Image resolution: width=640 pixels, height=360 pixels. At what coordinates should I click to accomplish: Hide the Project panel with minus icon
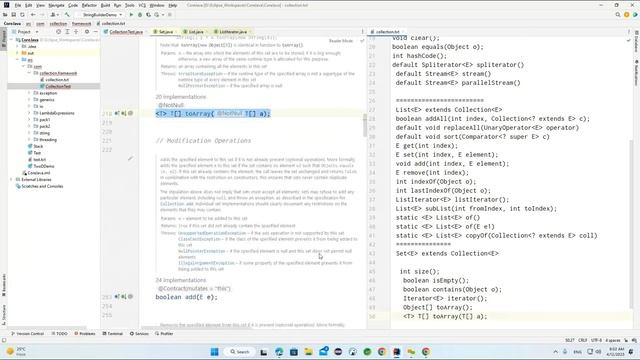96,31
